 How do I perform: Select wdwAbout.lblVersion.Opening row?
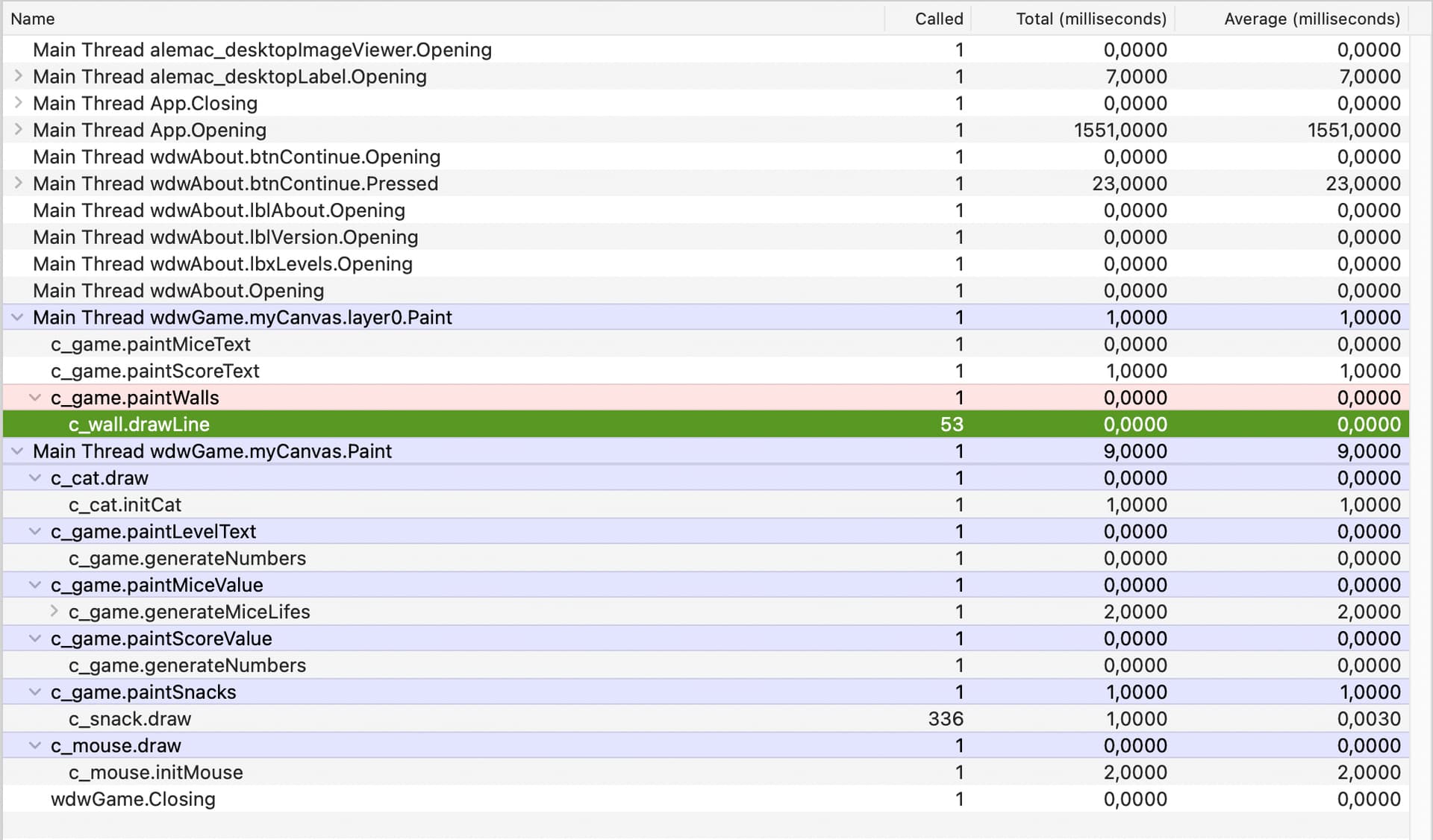[x=706, y=237]
